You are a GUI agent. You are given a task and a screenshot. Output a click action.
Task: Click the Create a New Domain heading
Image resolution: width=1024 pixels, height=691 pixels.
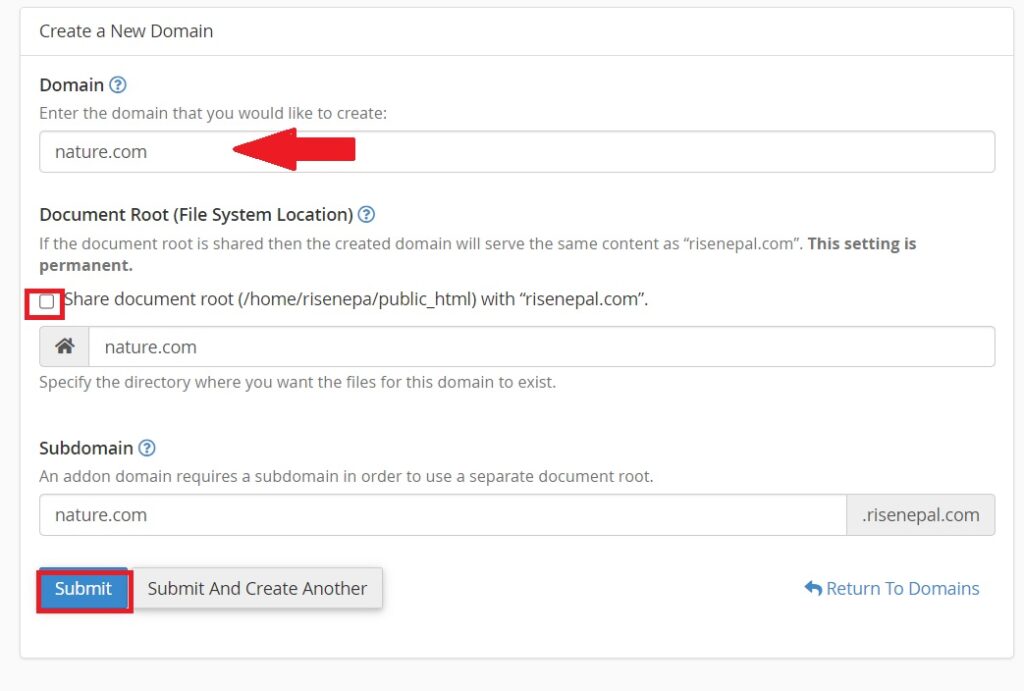[x=126, y=31]
